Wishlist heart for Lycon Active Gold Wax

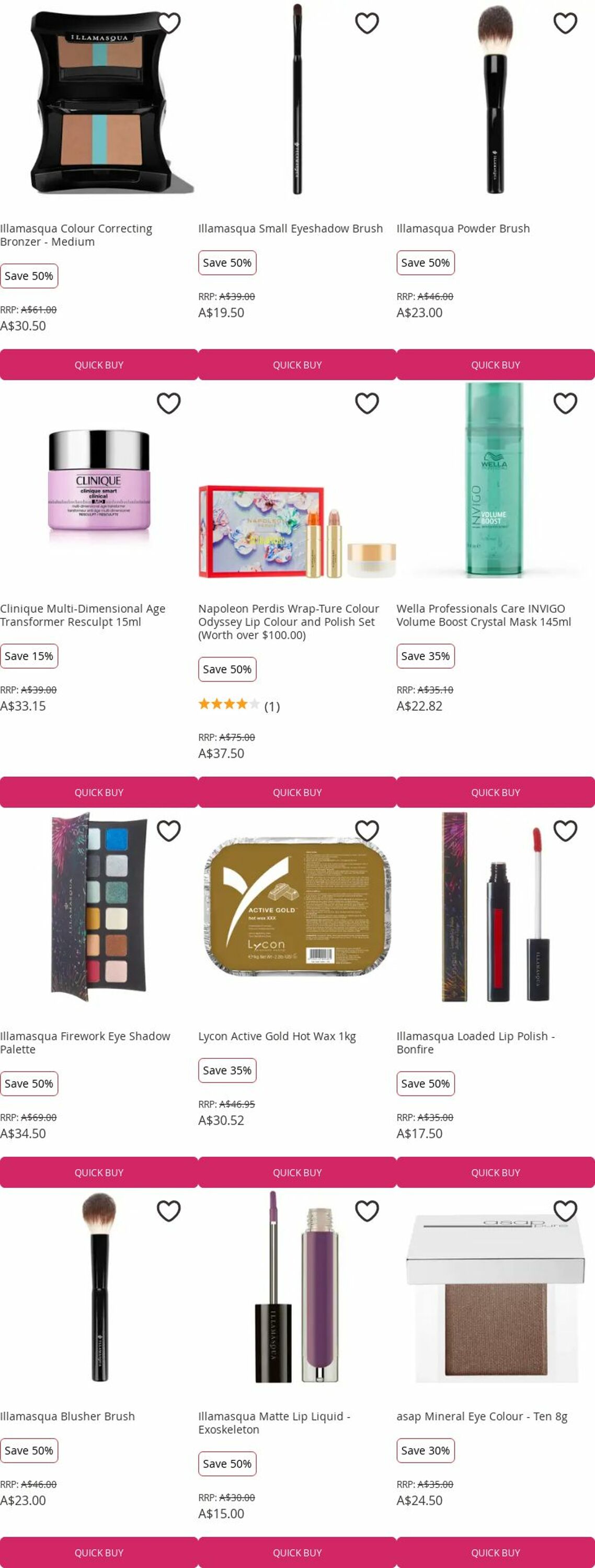(x=367, y=831)
